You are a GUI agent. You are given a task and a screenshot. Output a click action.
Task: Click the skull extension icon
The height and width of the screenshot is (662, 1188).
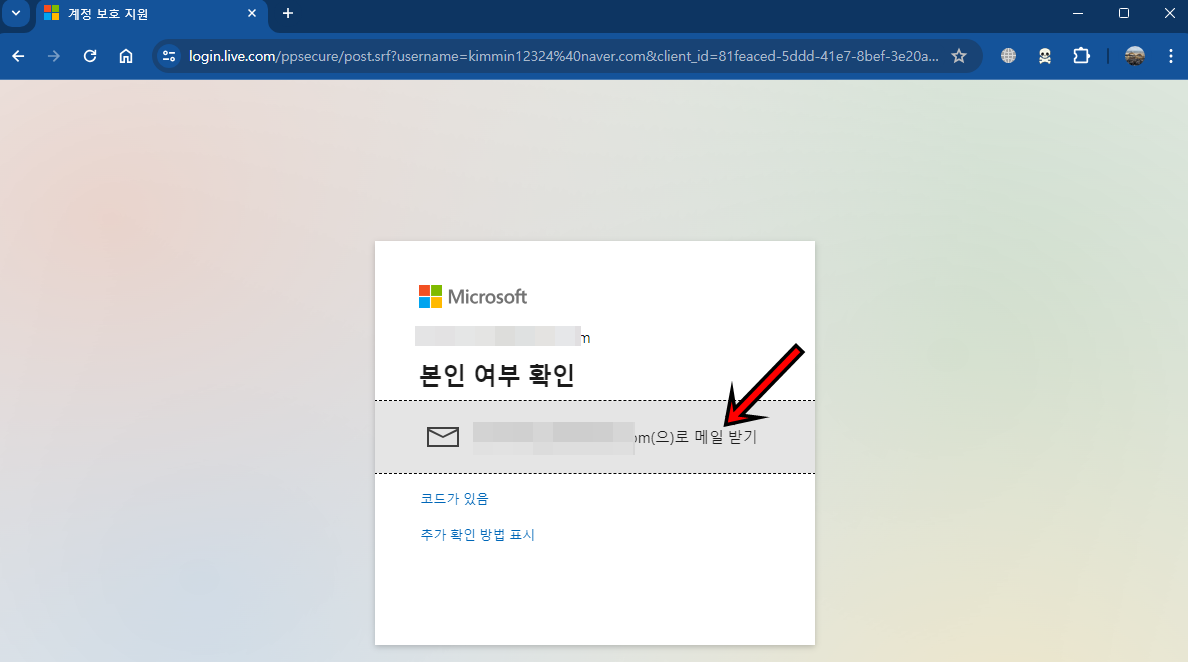tap(1045, 56)
